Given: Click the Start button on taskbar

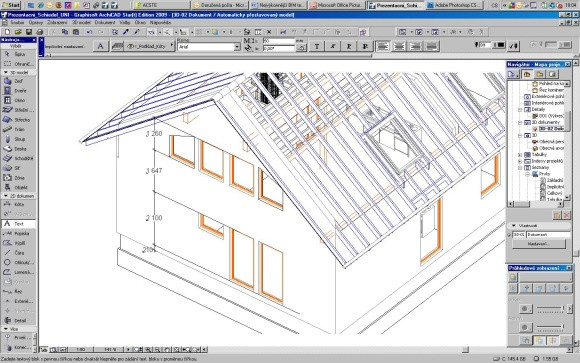Looking at the screenshot, I should 11,5.
